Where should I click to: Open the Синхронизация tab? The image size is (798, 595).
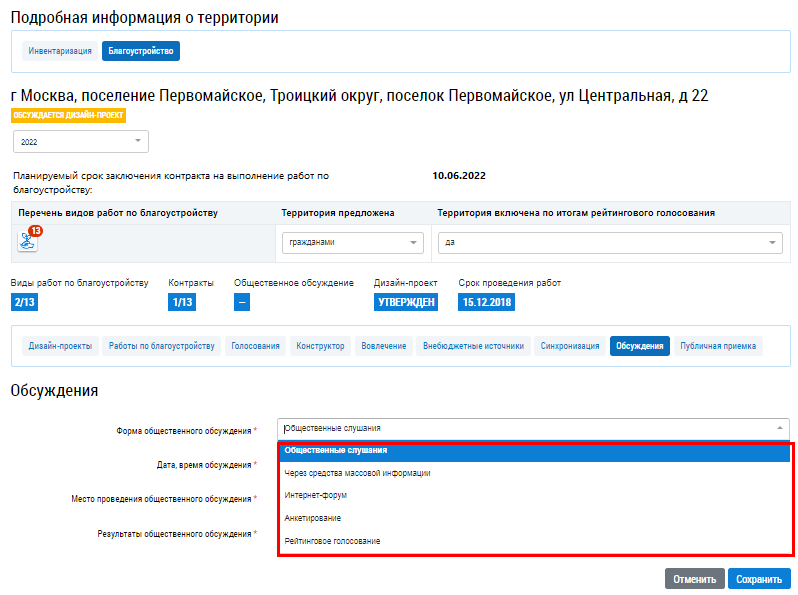point(570,346)
